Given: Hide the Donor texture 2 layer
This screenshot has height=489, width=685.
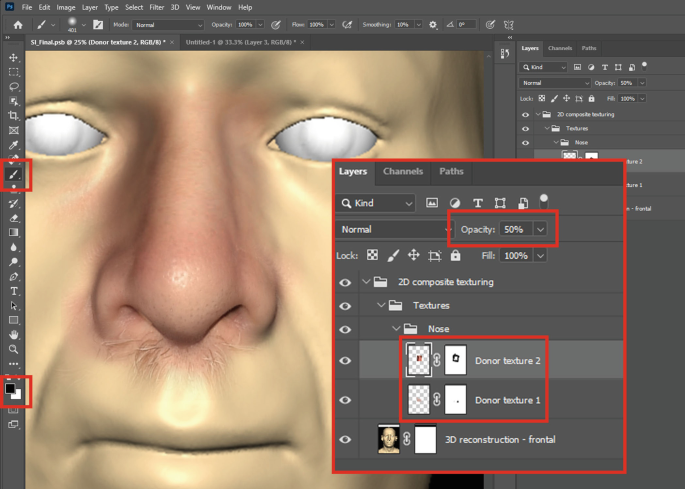Looking at the screenshot, I should pyautogui.click(x=345, y=361).
